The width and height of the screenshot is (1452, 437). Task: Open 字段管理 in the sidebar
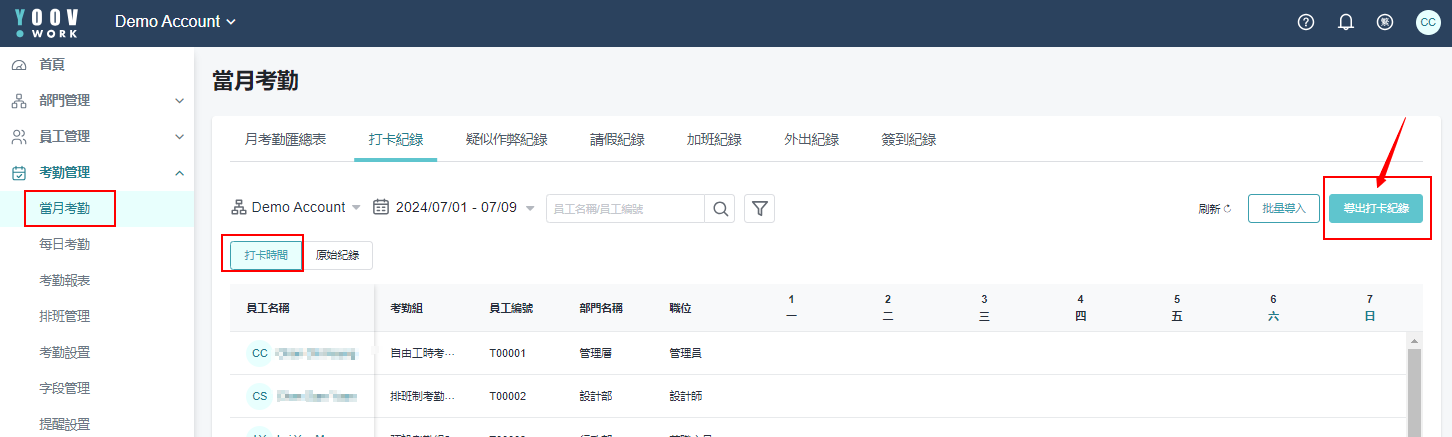tap(64, 388)
